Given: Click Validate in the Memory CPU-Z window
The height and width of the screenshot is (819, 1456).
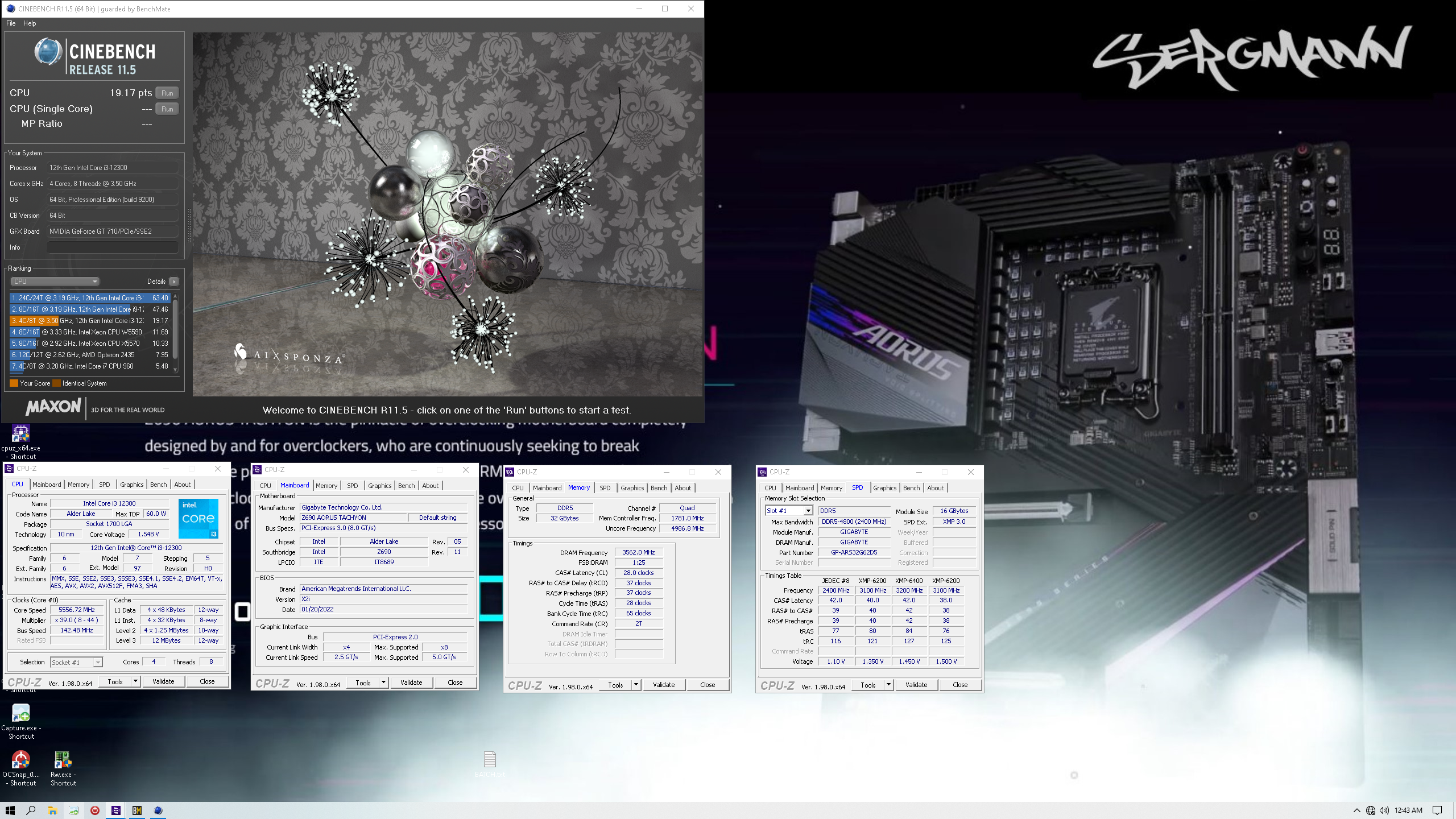Looking at the screenshot, I should point(664,685).
